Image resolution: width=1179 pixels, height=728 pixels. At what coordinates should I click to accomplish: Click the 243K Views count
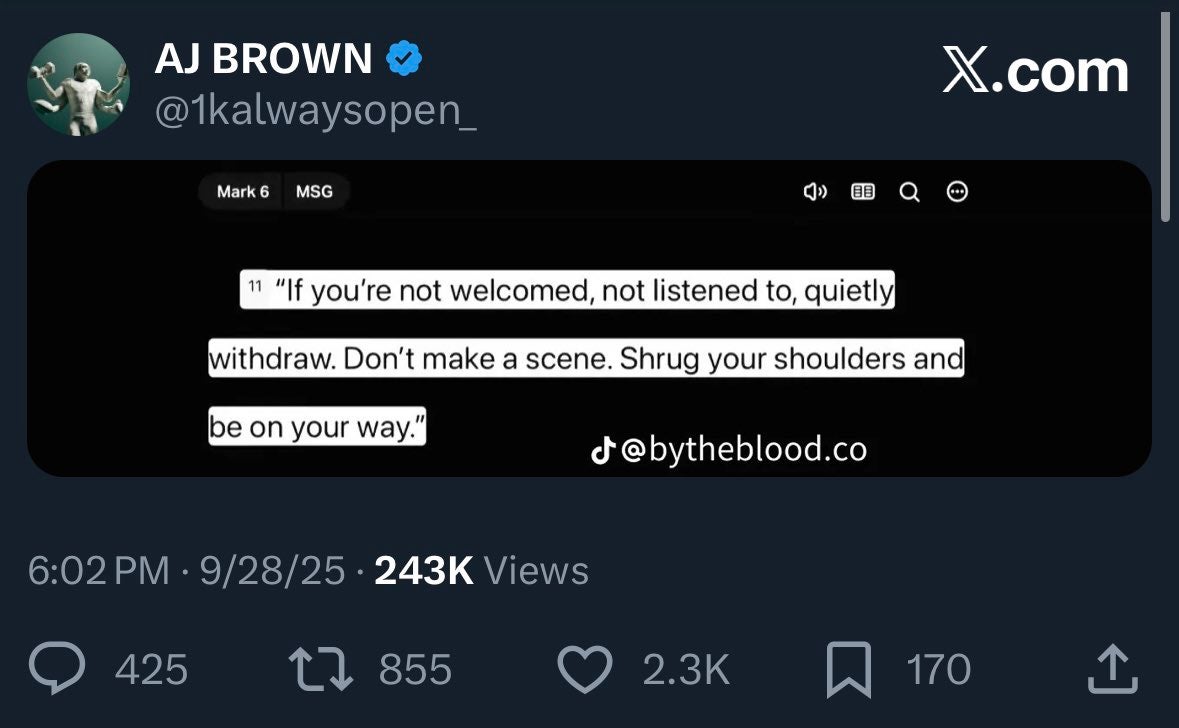click(481, 571)
